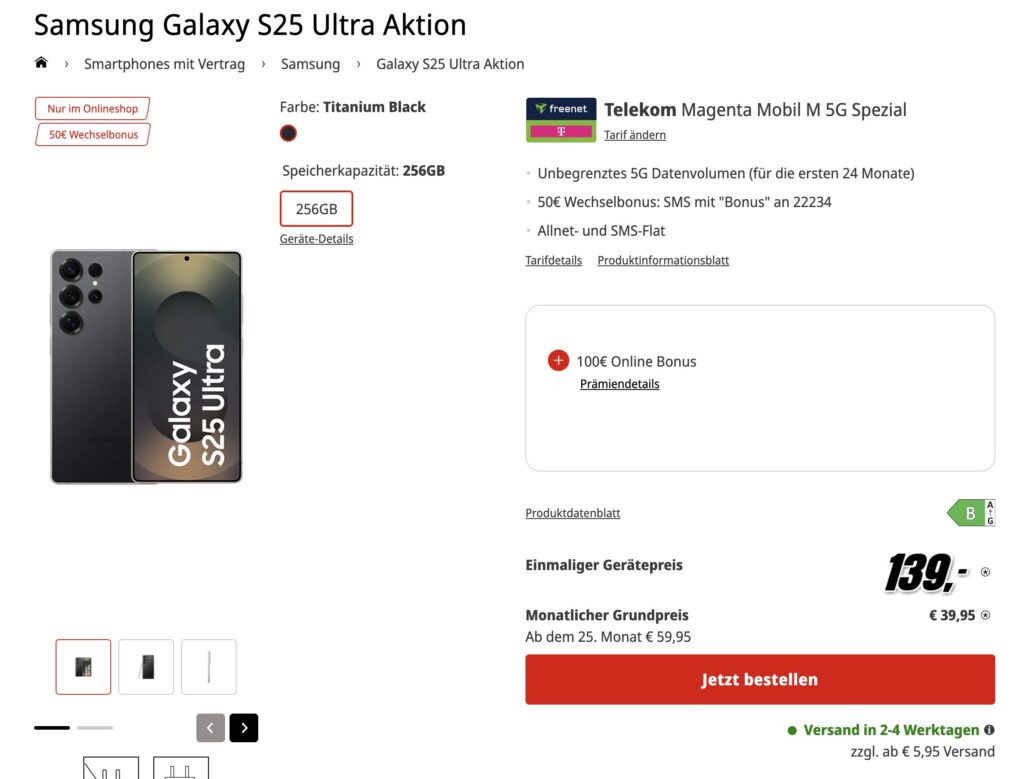Select the Titanium Black color swatch

point(289,133)
